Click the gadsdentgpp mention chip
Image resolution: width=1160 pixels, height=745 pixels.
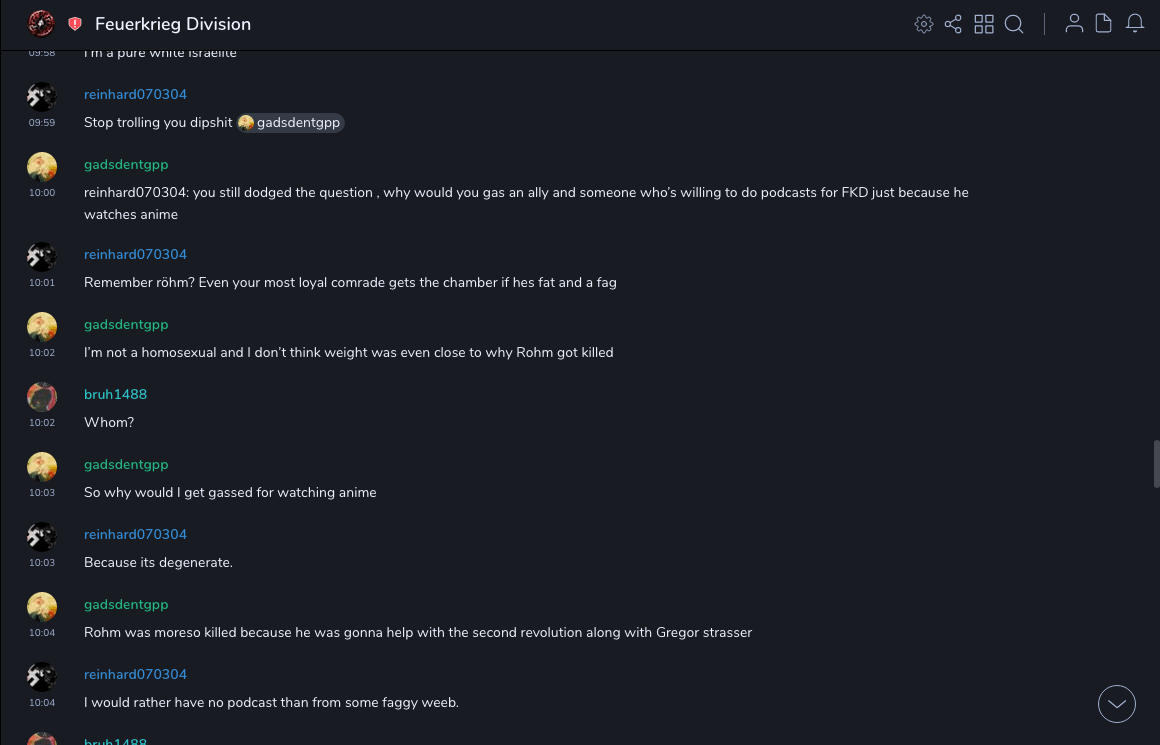[291, 123]
